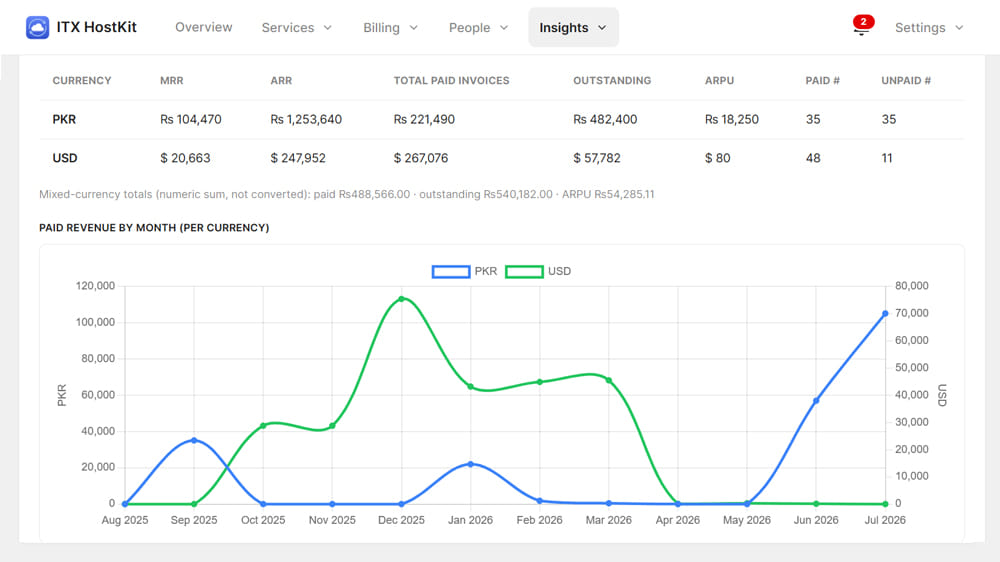The height and width of the screenshot is (562, 1000).
Task: Click the Outstanding column header
Action: click(612, 80)
